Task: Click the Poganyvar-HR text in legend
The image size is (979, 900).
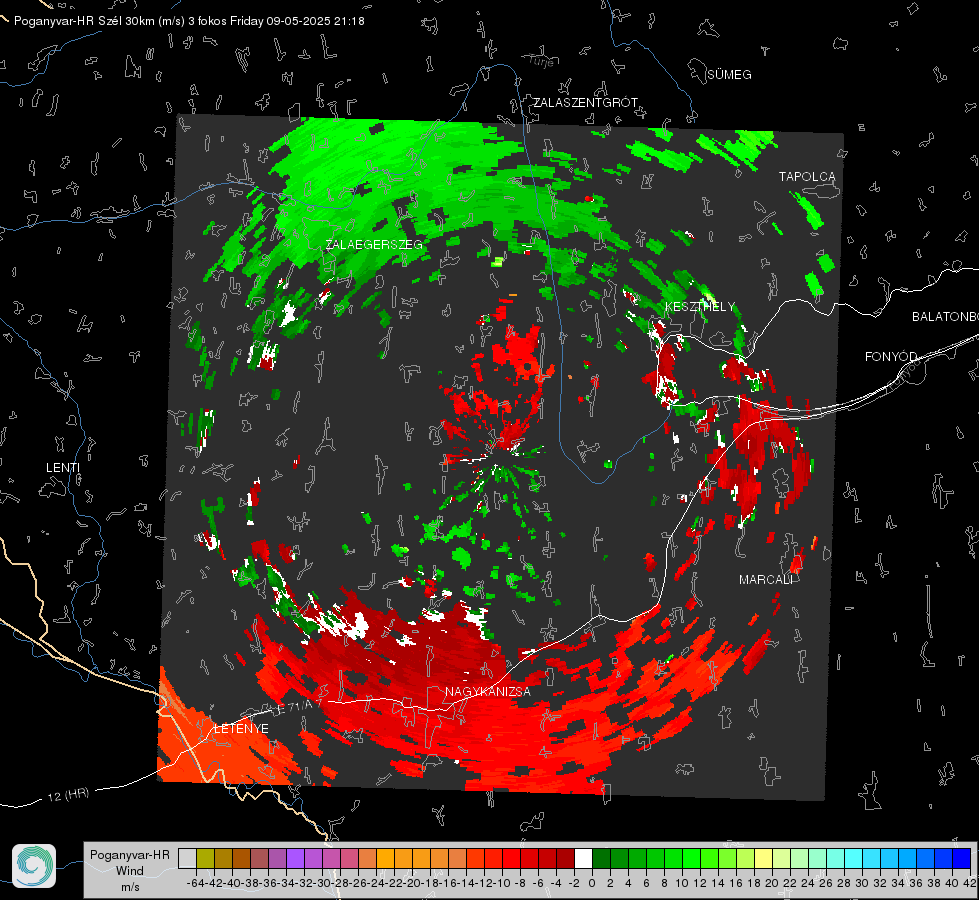Action: (x=130, y=855)
